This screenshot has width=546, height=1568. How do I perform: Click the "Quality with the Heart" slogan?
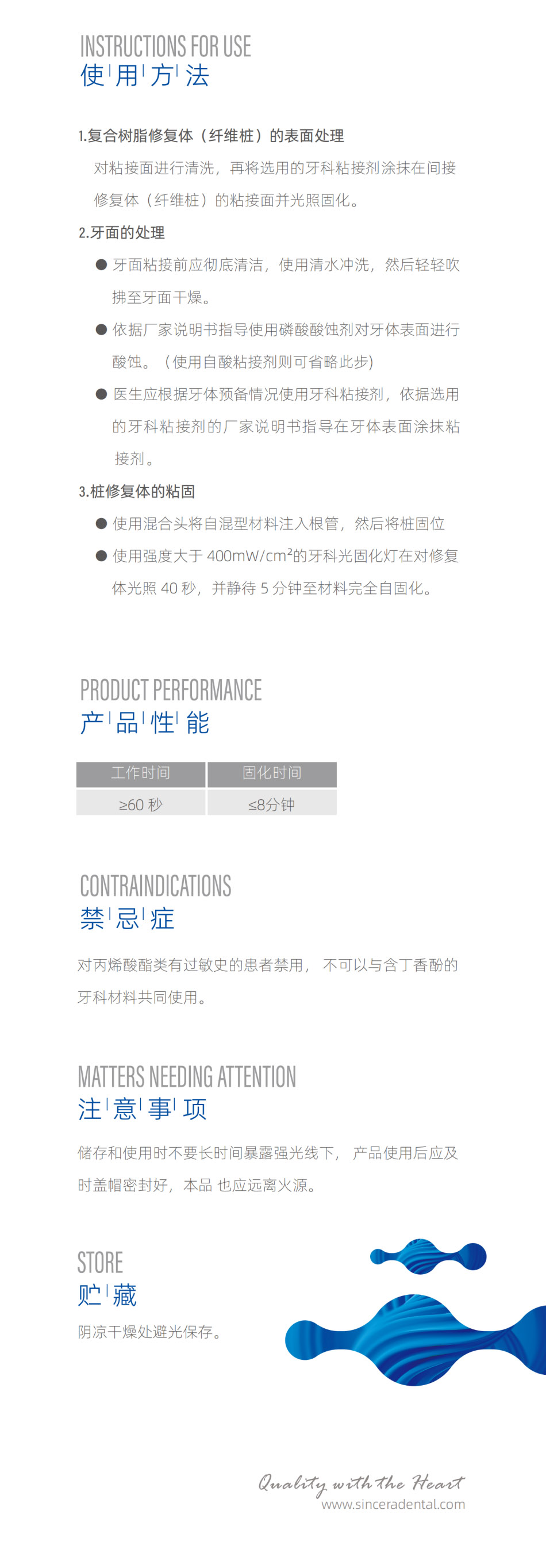coord(361,1482)
